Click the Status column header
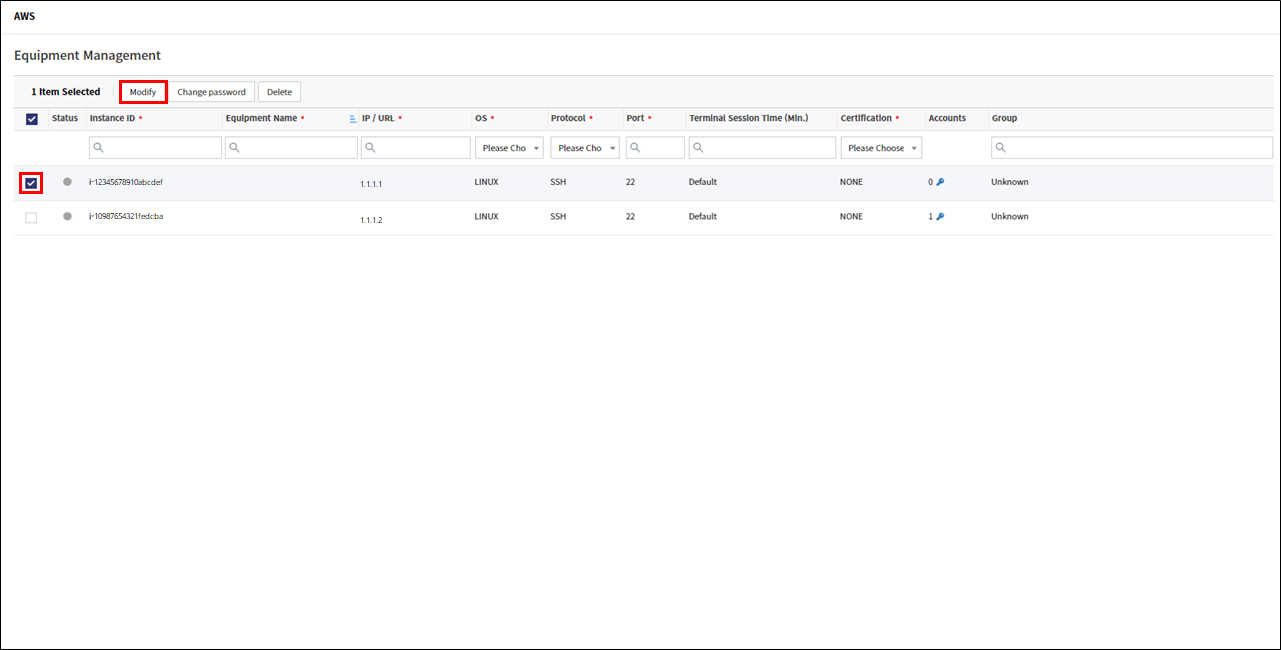The image size is (1281, 650). pyautogui.click(x=65, y=118)
